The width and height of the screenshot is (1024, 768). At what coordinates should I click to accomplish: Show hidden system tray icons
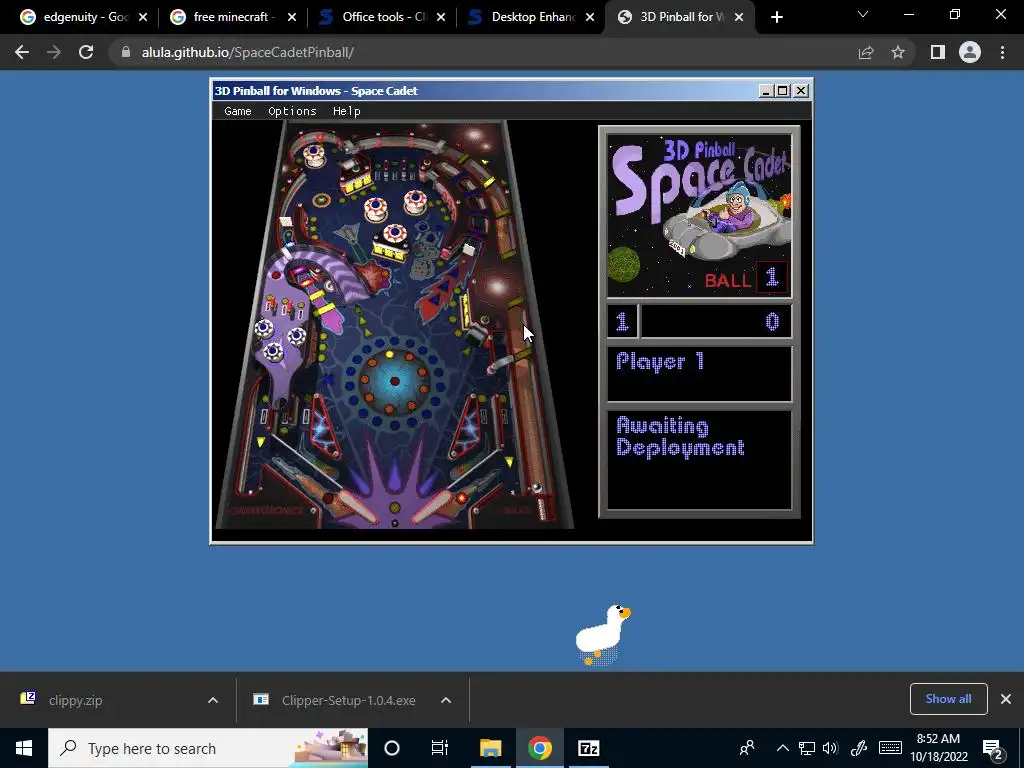tap(782, 748)
